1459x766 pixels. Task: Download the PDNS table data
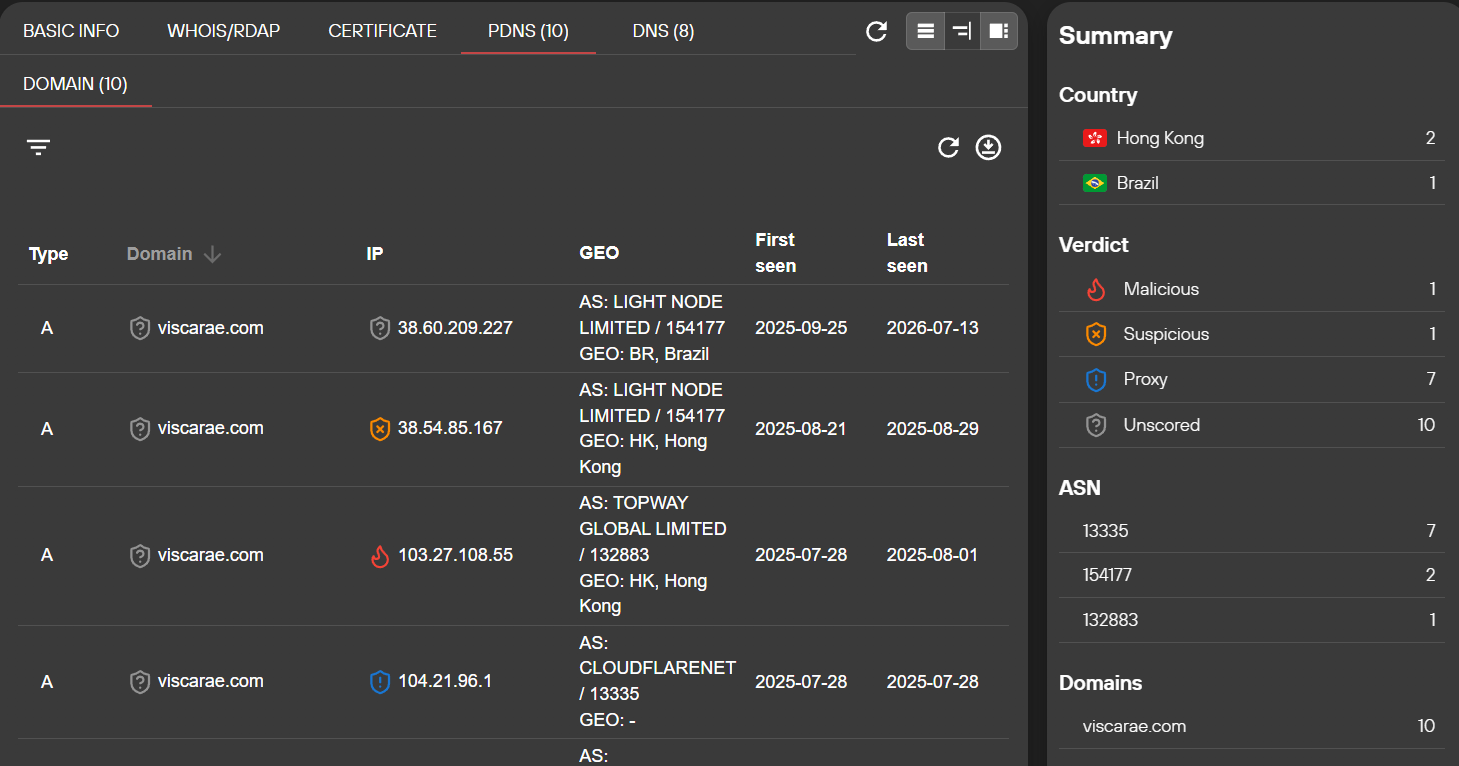click(988, 148)
